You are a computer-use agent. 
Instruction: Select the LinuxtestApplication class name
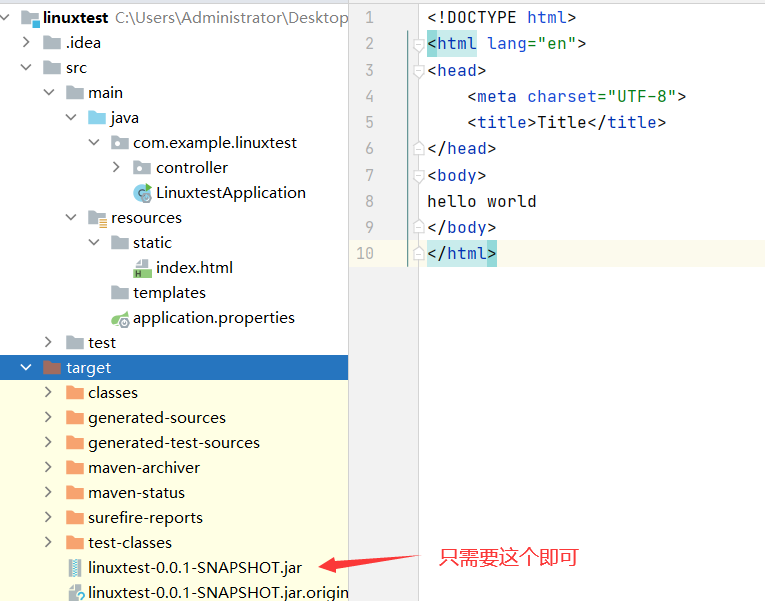(x=231, y=193)
